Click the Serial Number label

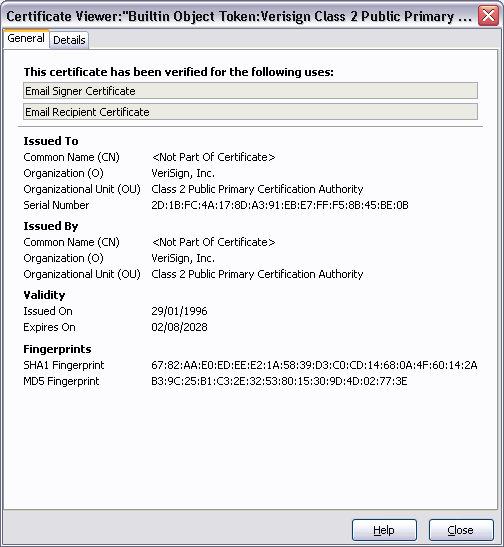click(56, 205)
